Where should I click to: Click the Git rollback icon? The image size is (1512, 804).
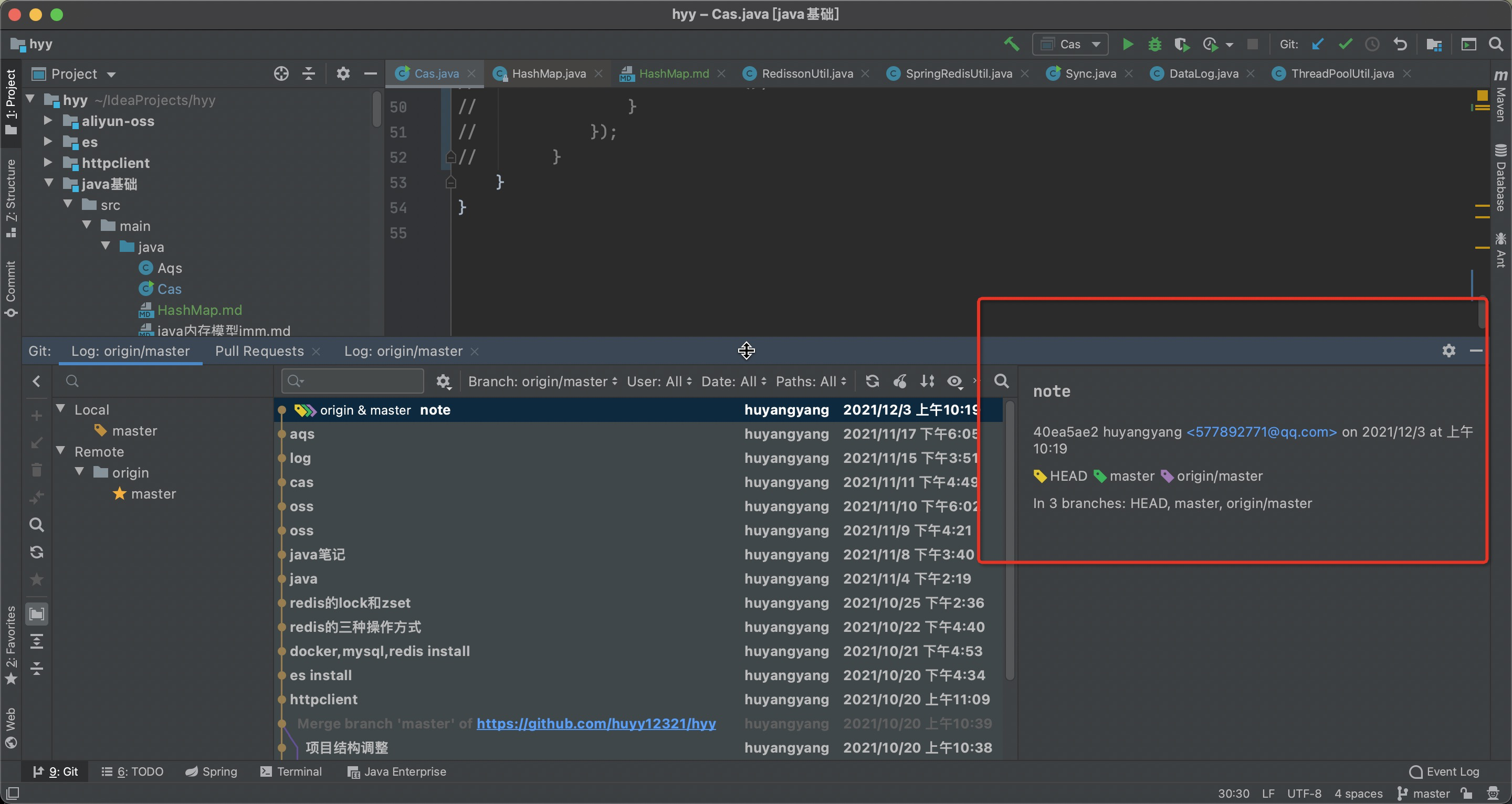click(1400, 45)
